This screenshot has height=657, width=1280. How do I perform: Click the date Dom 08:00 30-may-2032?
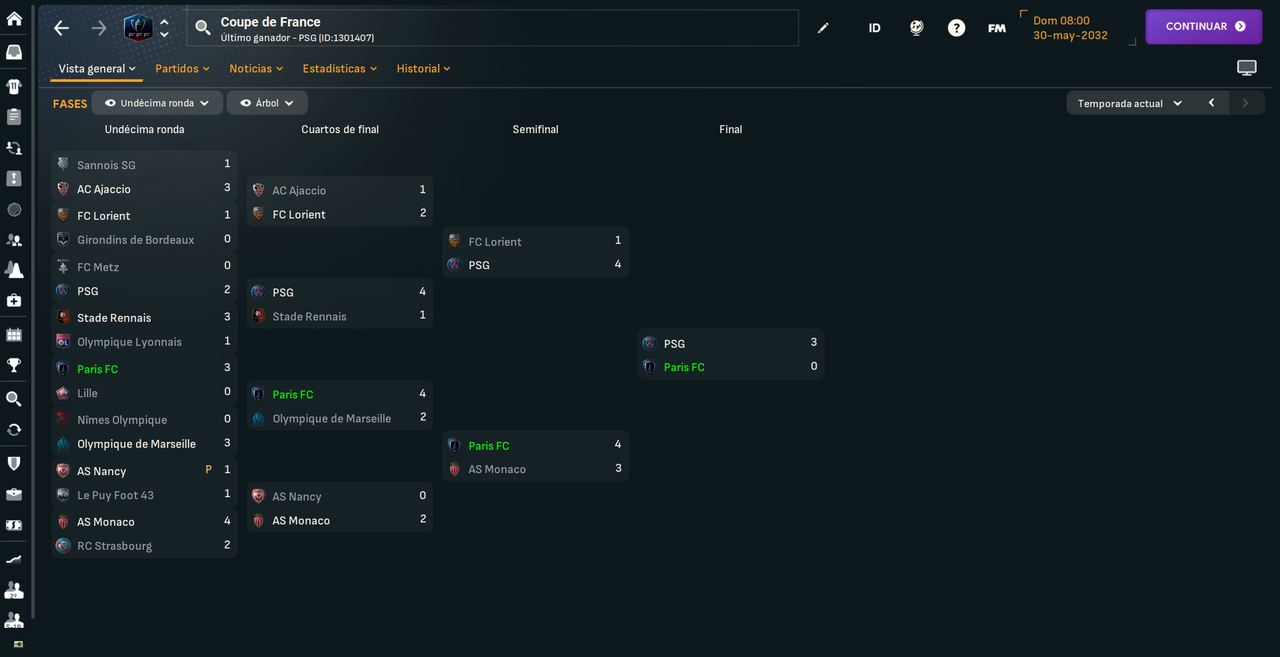[1070, 28]
